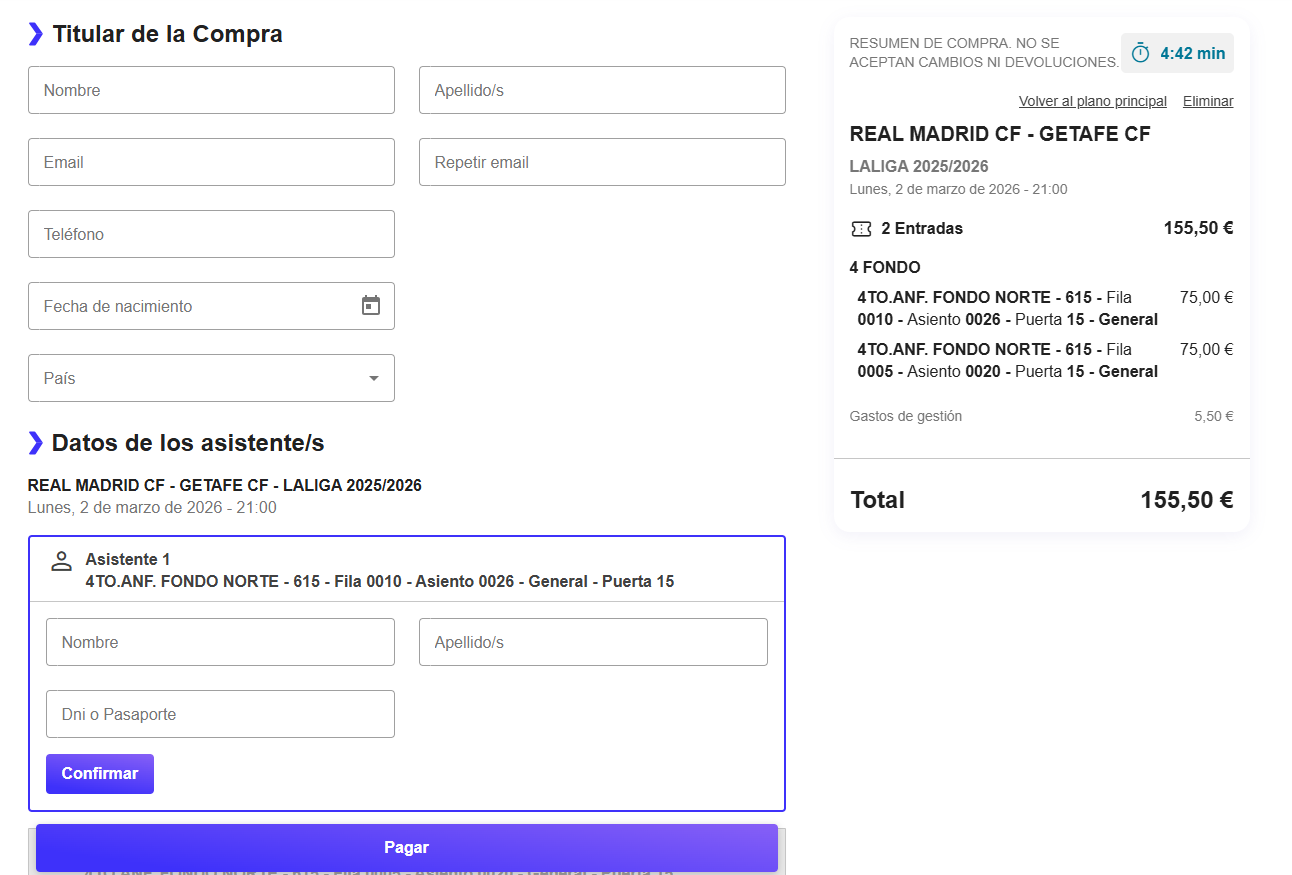Select the Fila 0005 Asiento 0020 summary ticket line

click(x=1008, y=360)
